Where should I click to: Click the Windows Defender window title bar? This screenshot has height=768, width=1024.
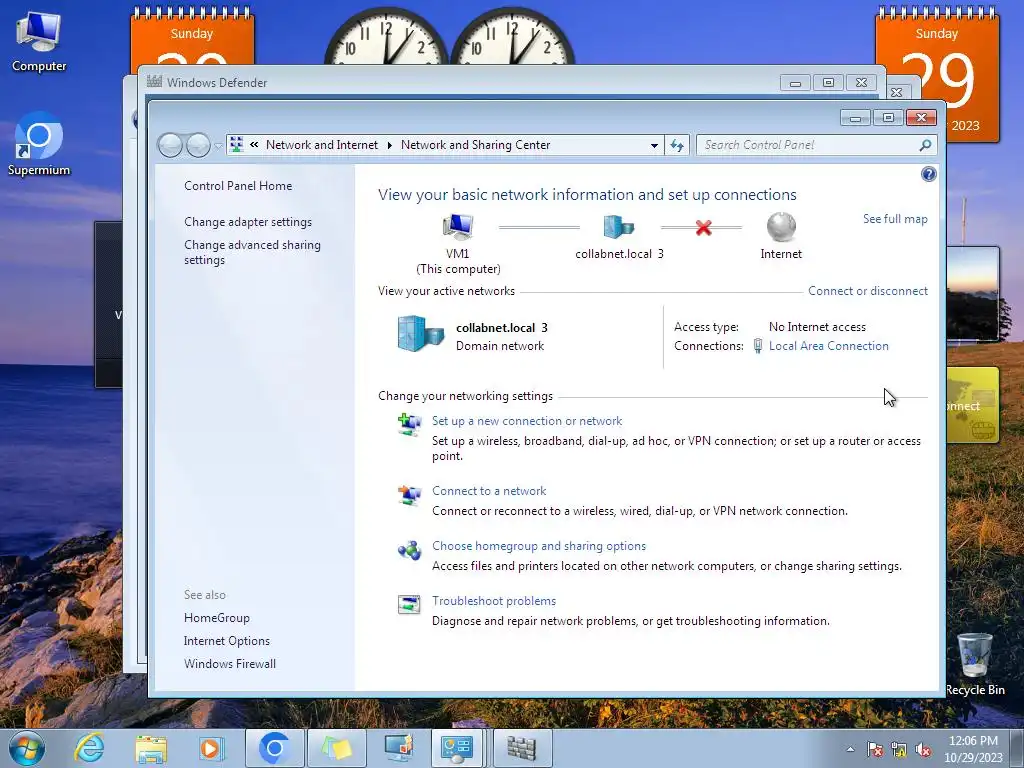[457, 82]
